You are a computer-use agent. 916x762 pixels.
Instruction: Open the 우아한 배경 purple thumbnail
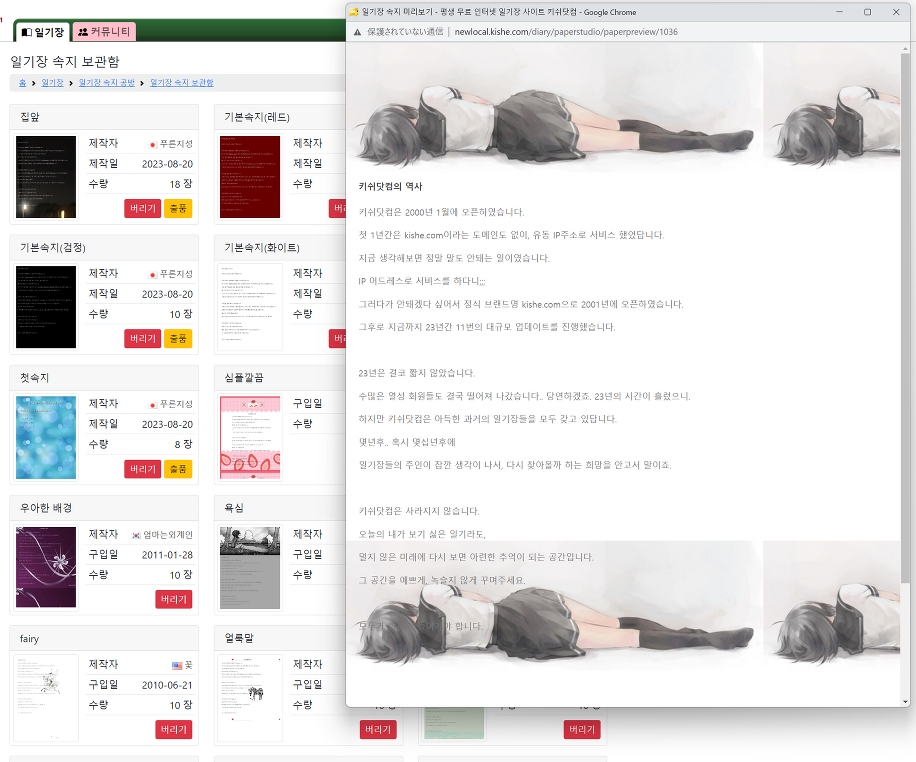[x=46, y=567]
